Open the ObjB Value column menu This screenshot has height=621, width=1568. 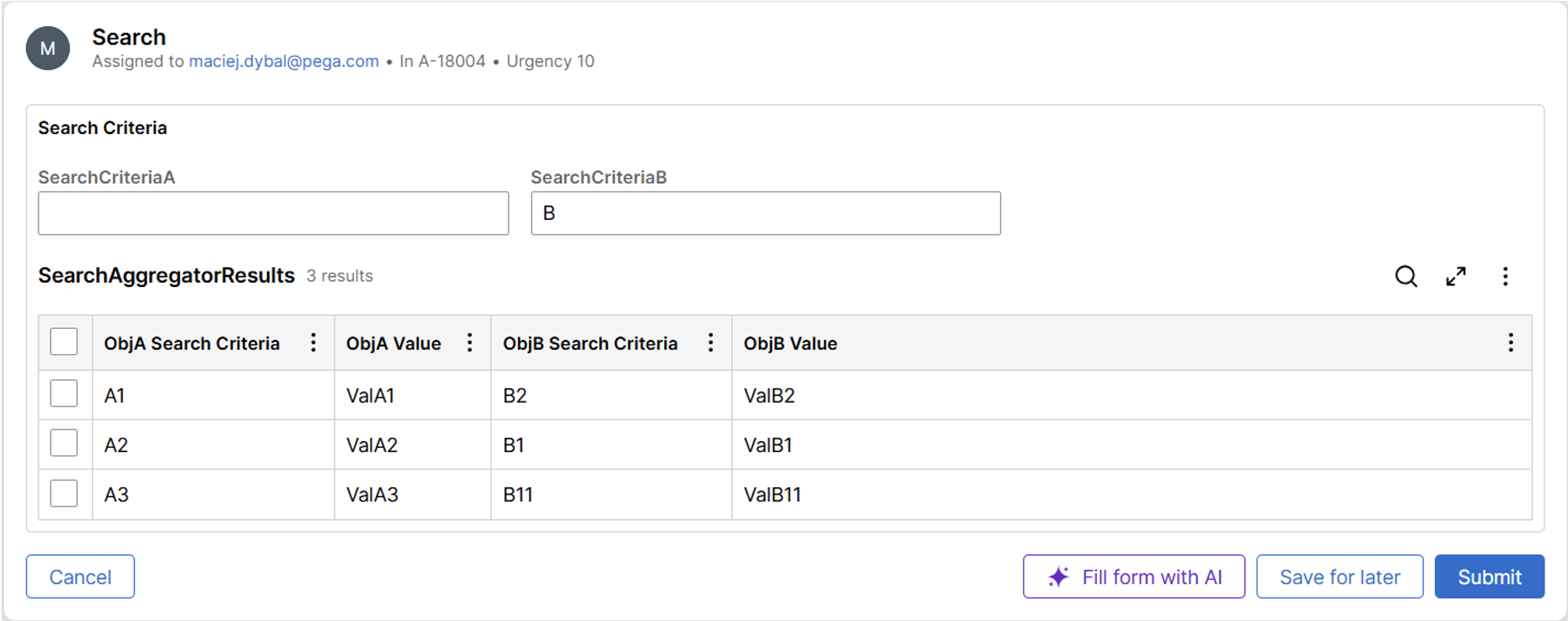[x=1510, y=342]
